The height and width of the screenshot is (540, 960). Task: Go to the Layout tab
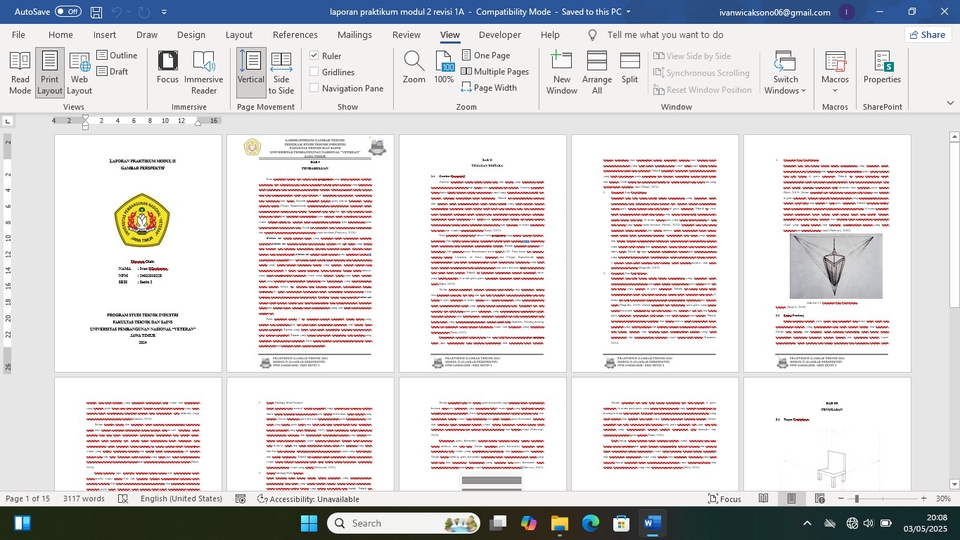click(x=239, y=35)
